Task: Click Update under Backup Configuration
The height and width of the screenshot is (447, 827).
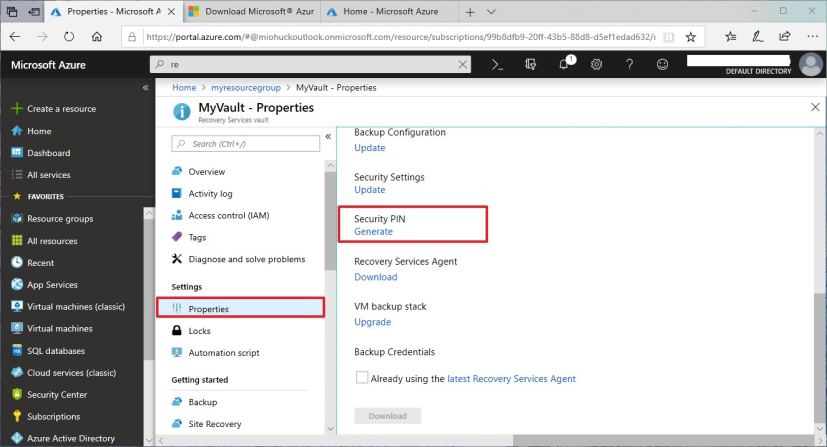Action: click(x=370, y=148)
